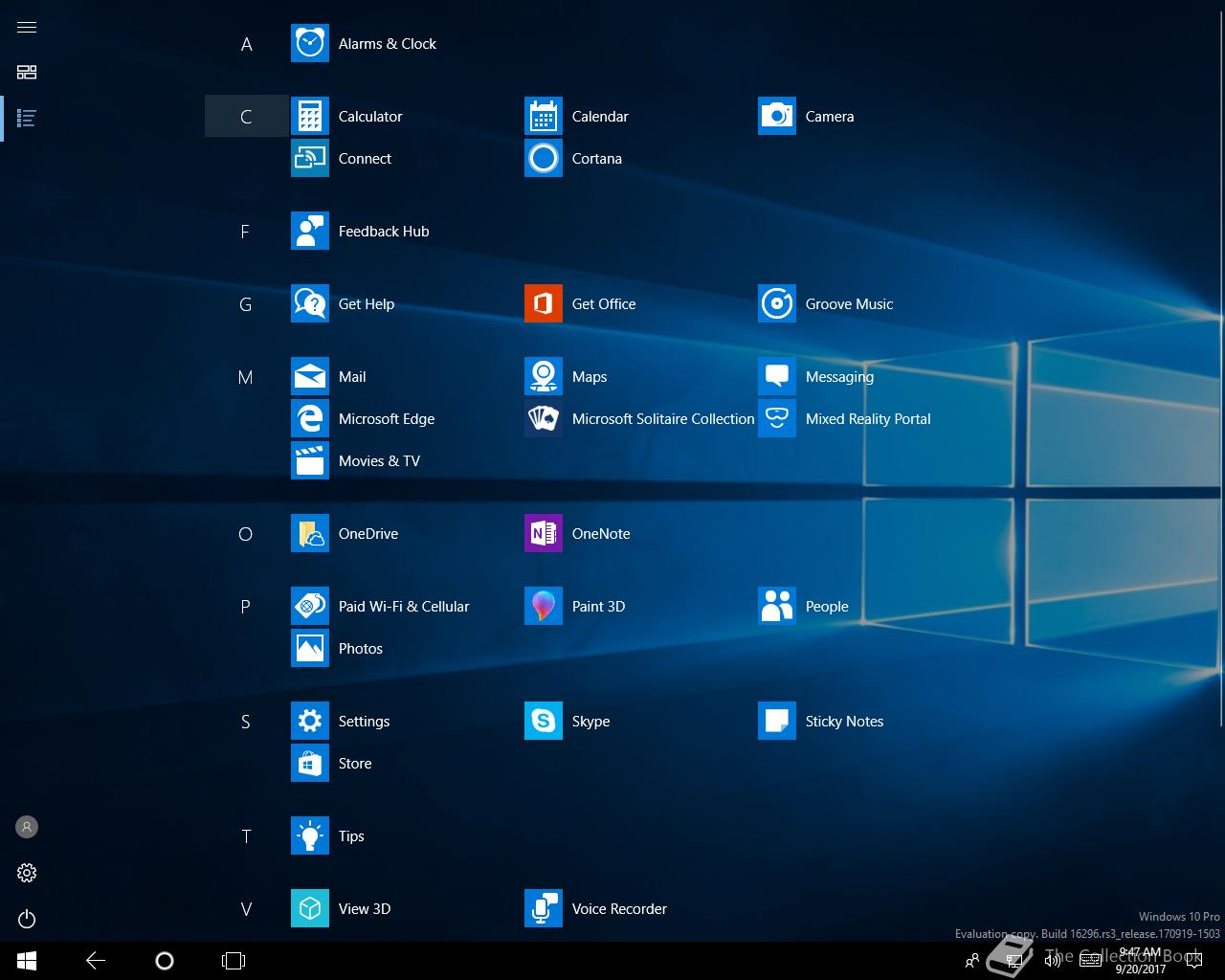Launch the Camera app icon
Viewport: 1225px width, 980px height.
point(777,117)
